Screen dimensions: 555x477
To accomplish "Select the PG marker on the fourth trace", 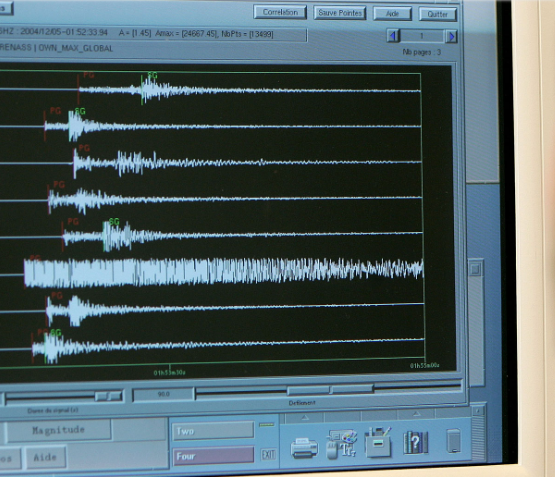I will click(x=59, y=184).
